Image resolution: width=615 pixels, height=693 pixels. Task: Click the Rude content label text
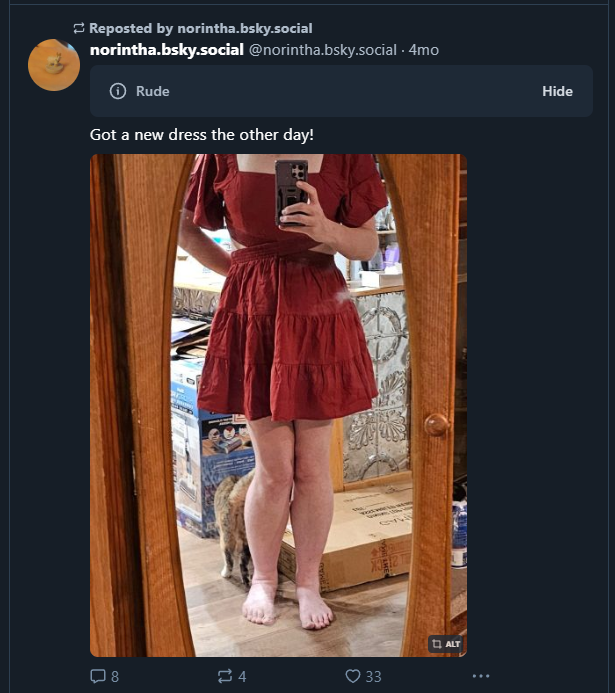coord(152,91)
